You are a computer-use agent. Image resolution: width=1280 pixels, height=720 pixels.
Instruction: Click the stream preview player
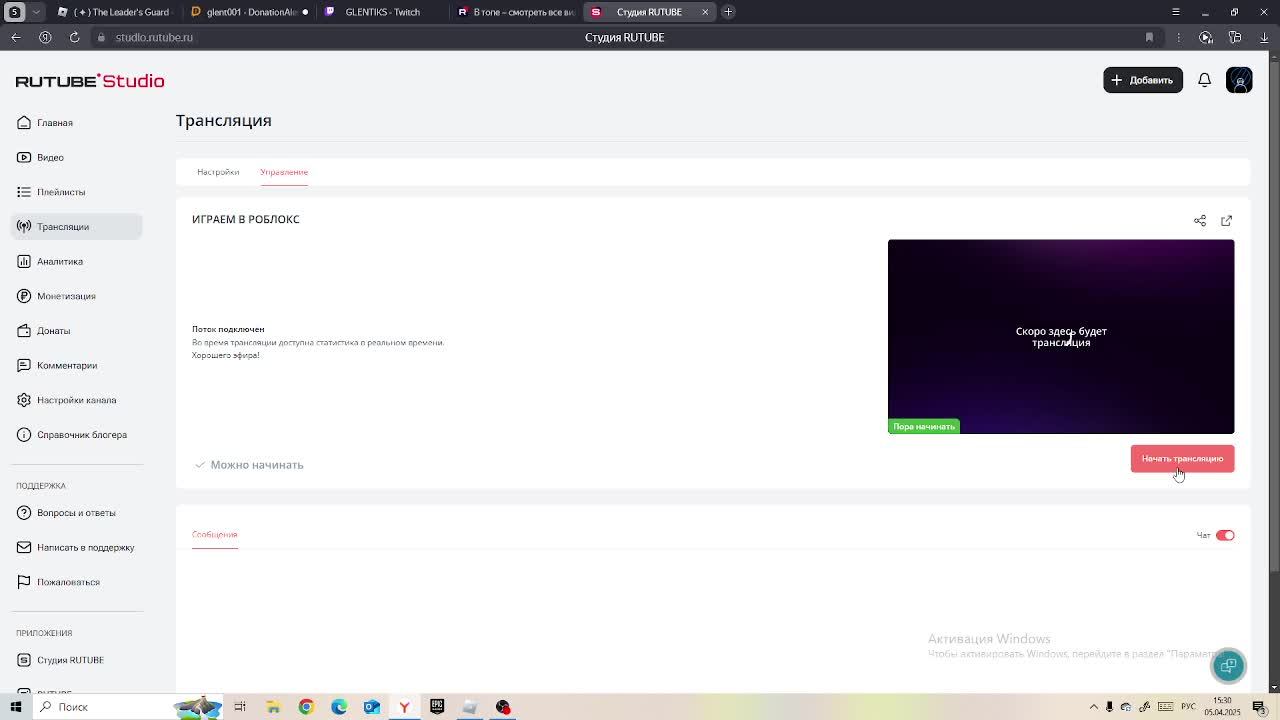pos(1061,336)
